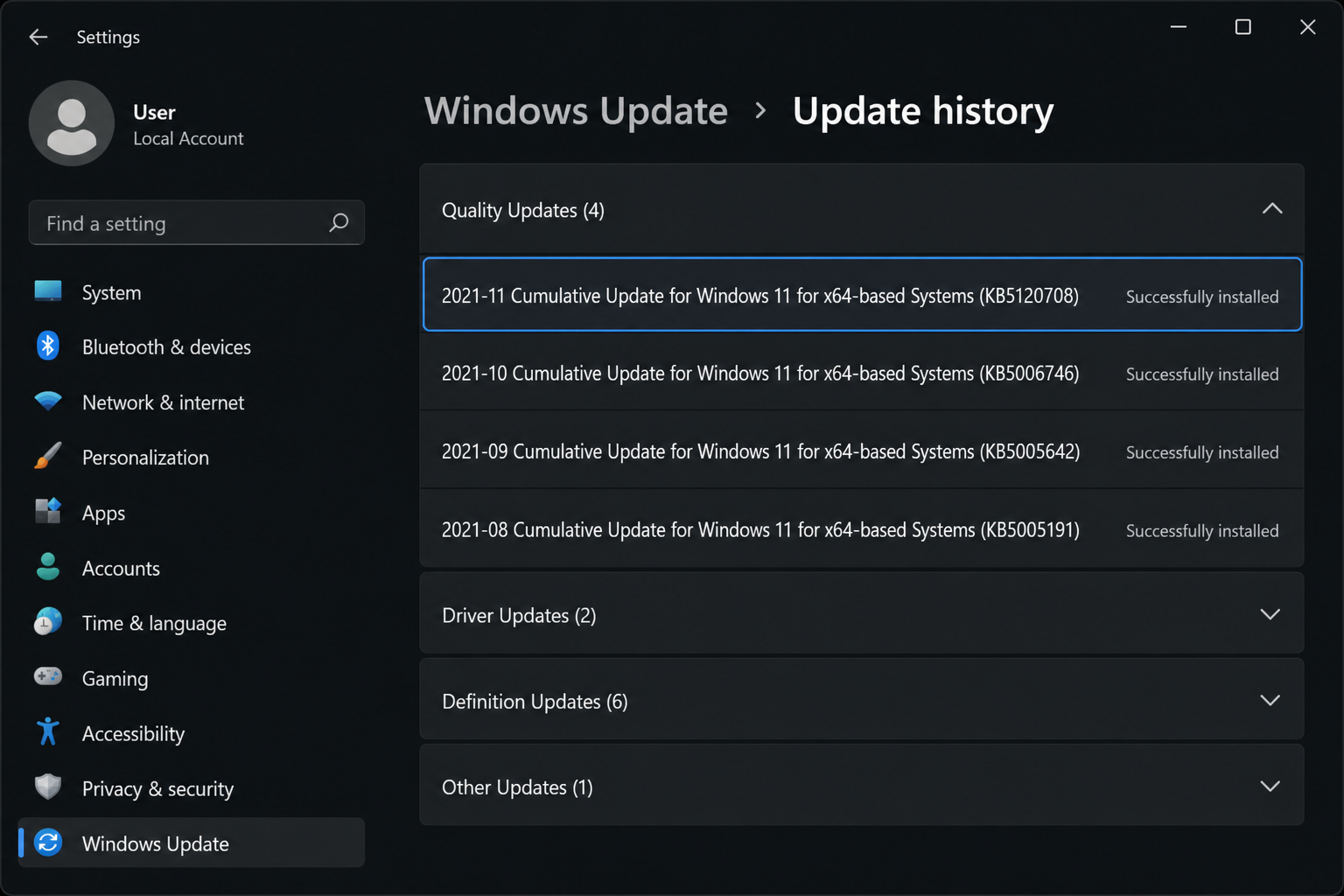Open Accessibility settings
The width and height of the screenshot is (1344, 896).
[192, 733]
